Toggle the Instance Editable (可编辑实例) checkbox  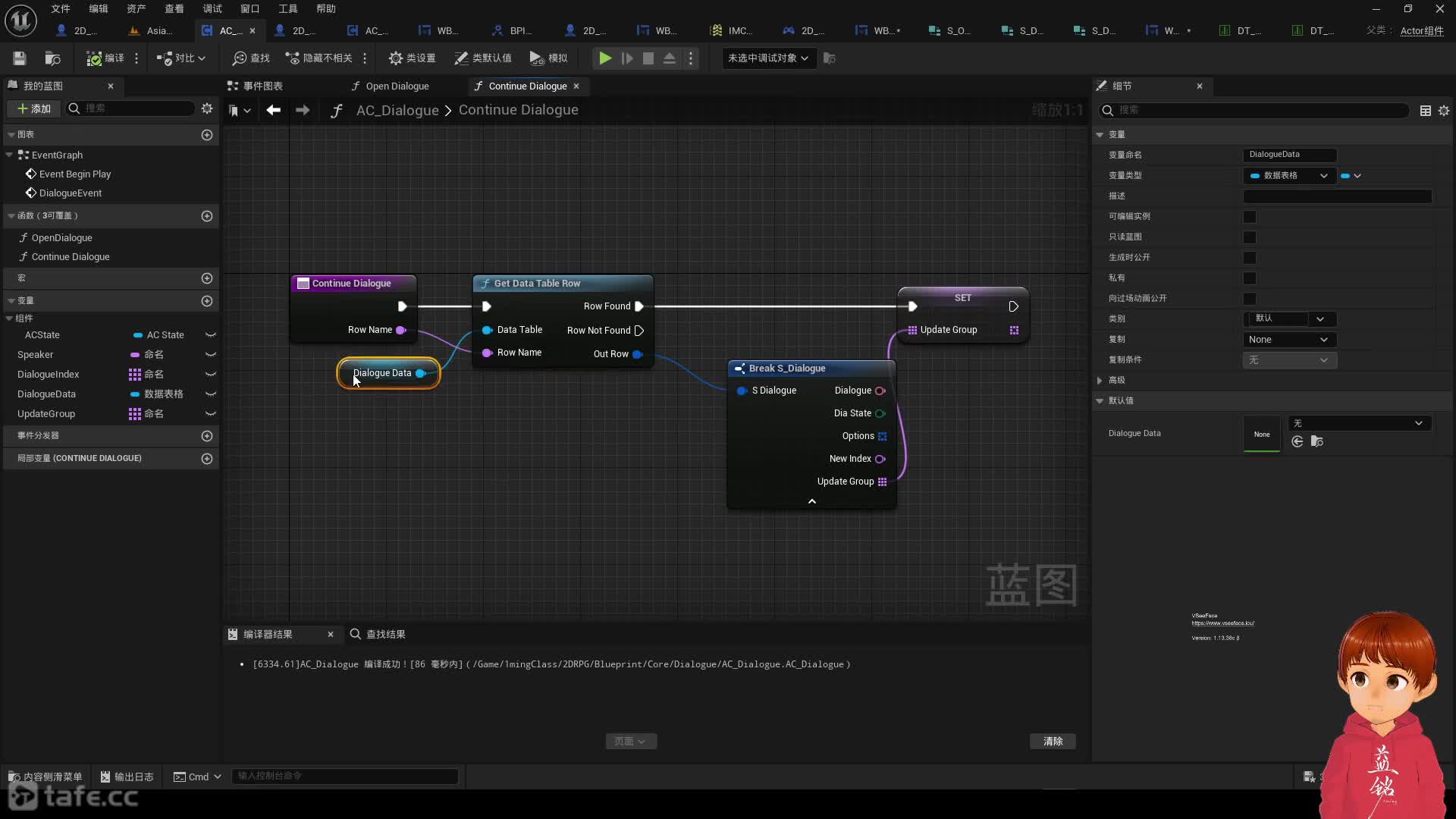[1250, 217]
